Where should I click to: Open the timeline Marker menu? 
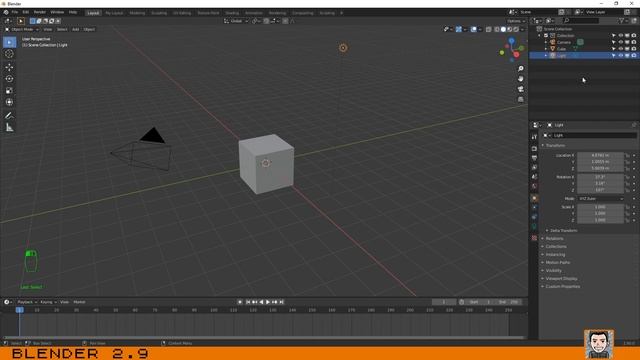tap(79, 302)
